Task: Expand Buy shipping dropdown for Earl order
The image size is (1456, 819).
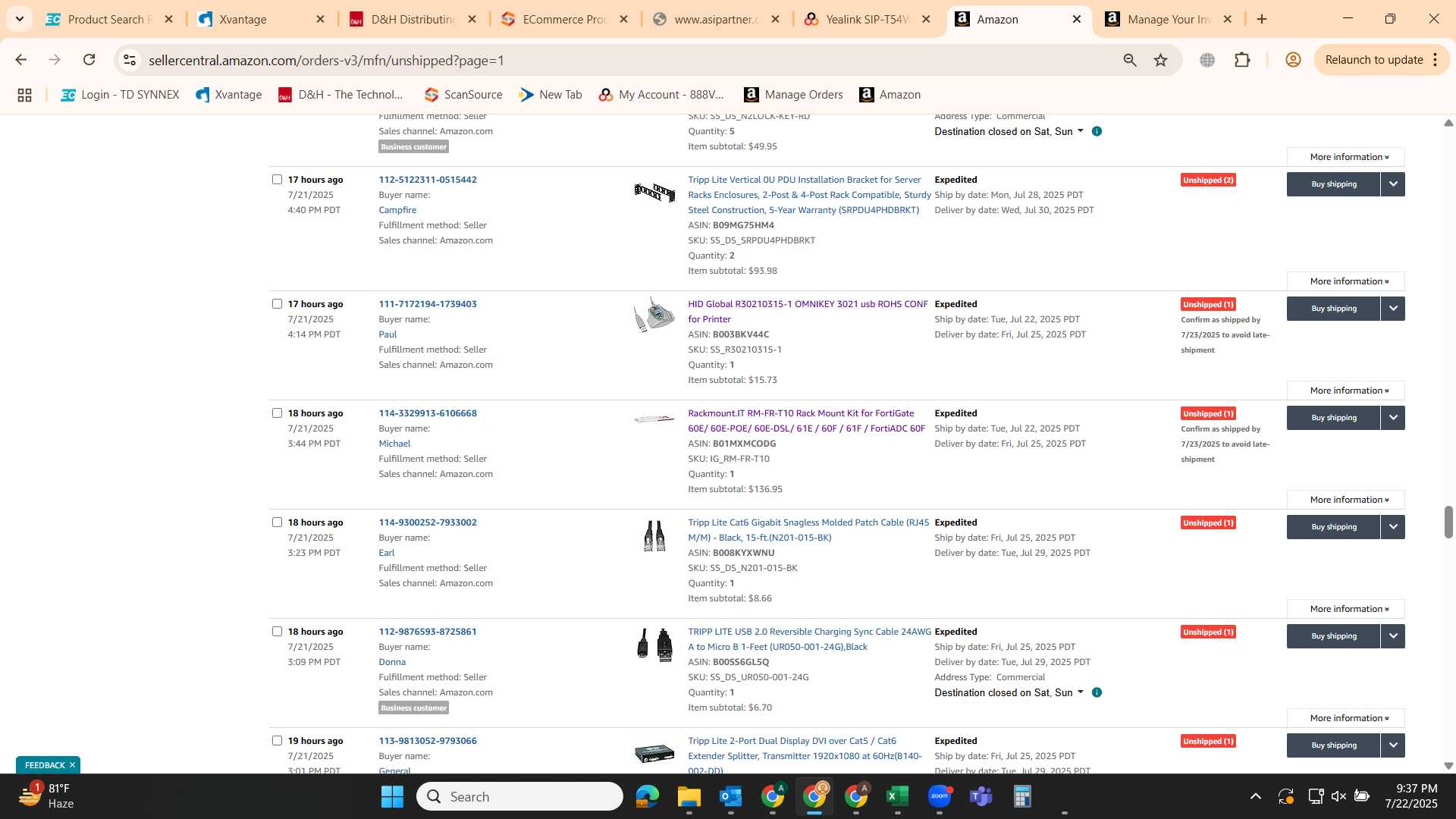Action: tap(1393, 527)
